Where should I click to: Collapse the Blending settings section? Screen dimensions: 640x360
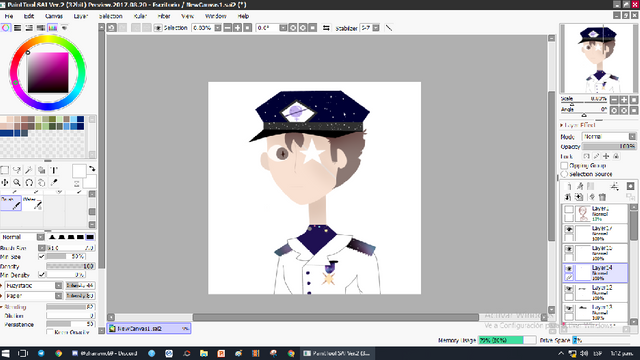2,307
